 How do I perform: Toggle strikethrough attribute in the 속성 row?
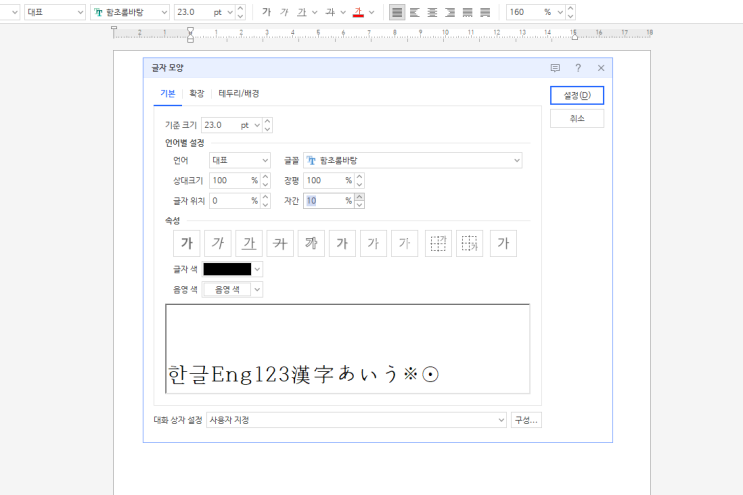pos(280,243)
